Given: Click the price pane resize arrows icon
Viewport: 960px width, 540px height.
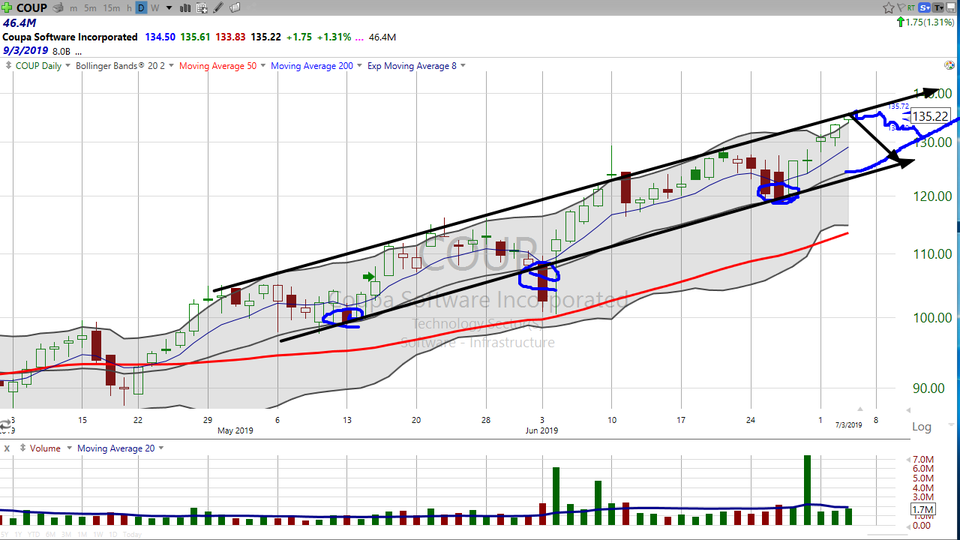Looking at the screenshot, I should point(9,65).
